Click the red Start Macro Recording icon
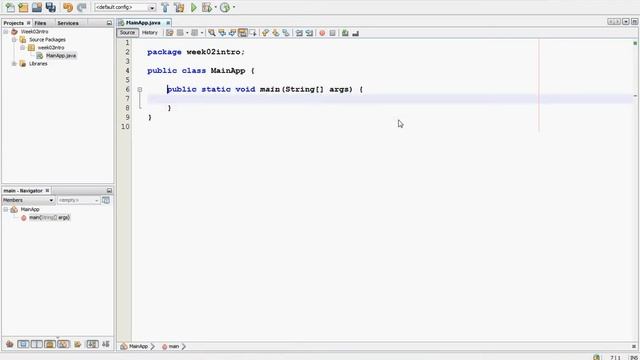Screen dimensions: 640x360 (x=322, y=33)
